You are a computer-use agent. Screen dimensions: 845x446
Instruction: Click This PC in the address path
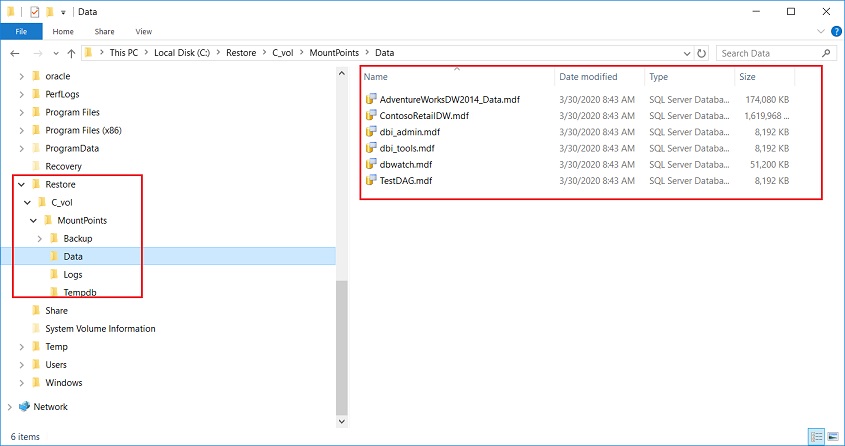coord(123,53)
